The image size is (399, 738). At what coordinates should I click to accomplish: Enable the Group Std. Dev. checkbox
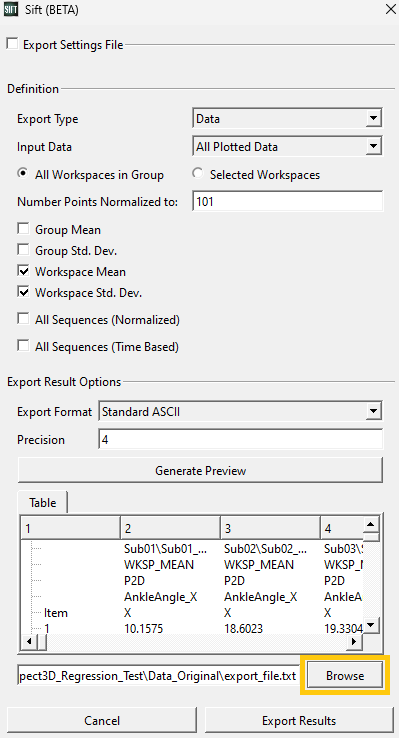pyautogui.click(x=23, y=249)
